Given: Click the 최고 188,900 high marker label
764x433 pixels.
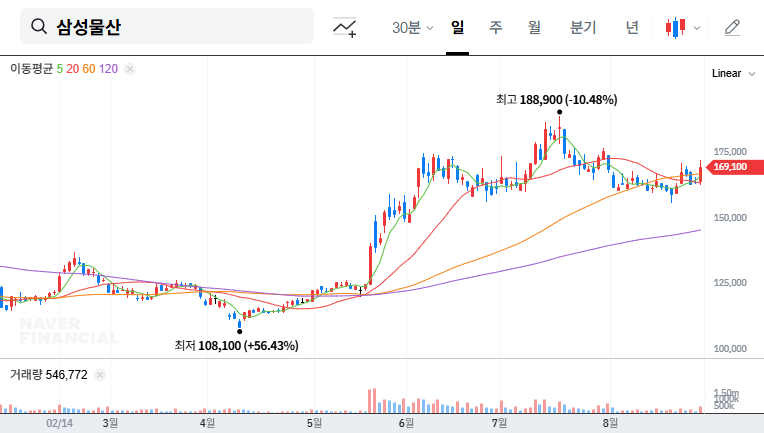Looking at the screenshot, I should pyautogui.click(x=556, y=100).
